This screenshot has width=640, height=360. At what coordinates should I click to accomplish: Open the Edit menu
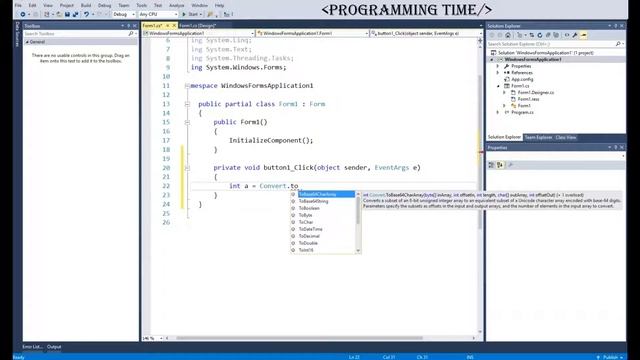point(33,5)
